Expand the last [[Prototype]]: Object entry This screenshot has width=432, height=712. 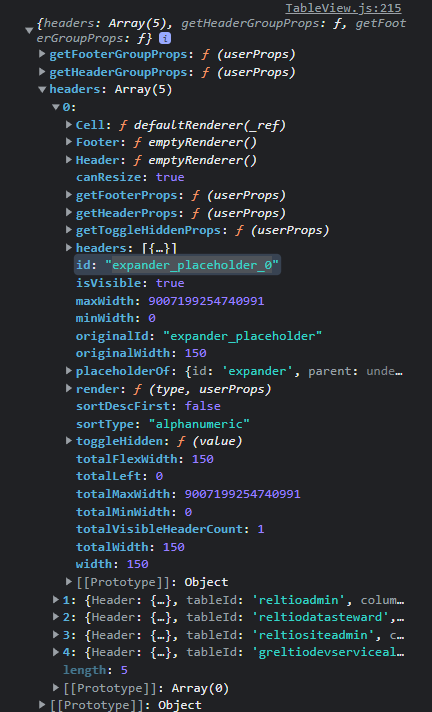tap(42, 705)
